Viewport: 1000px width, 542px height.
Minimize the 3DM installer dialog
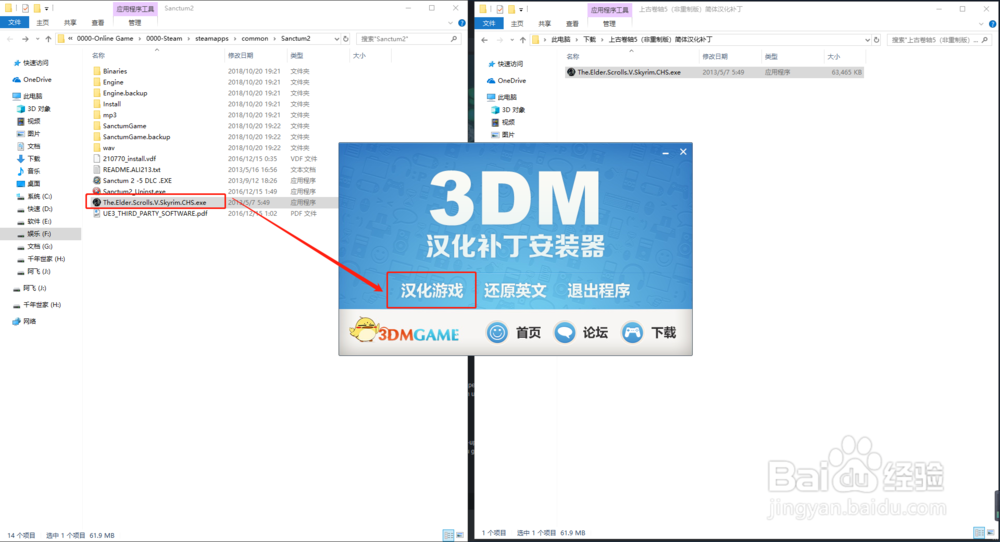click(665, 152)
